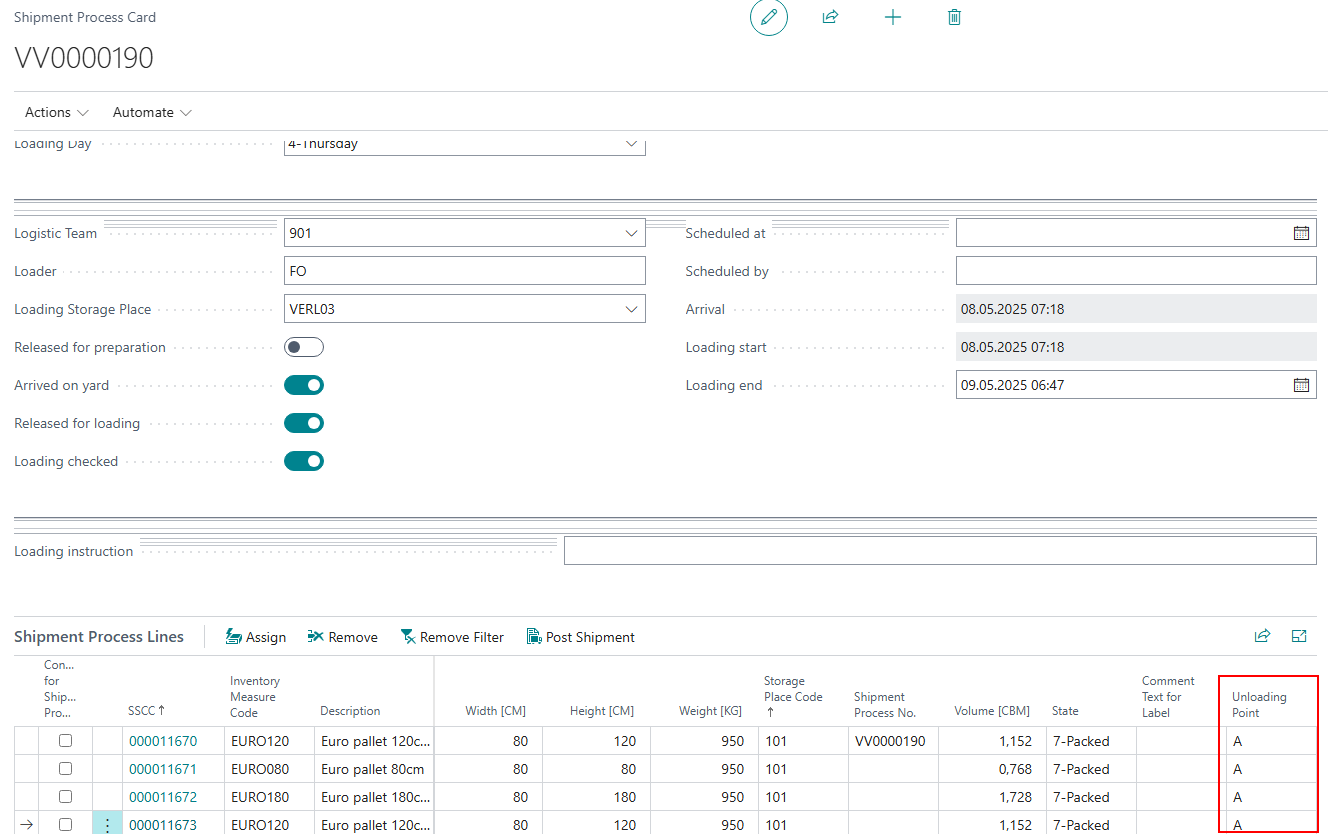Click the Loading instruction text field
This screenshot has height=834, width=1328.
[x=939, y=551]
